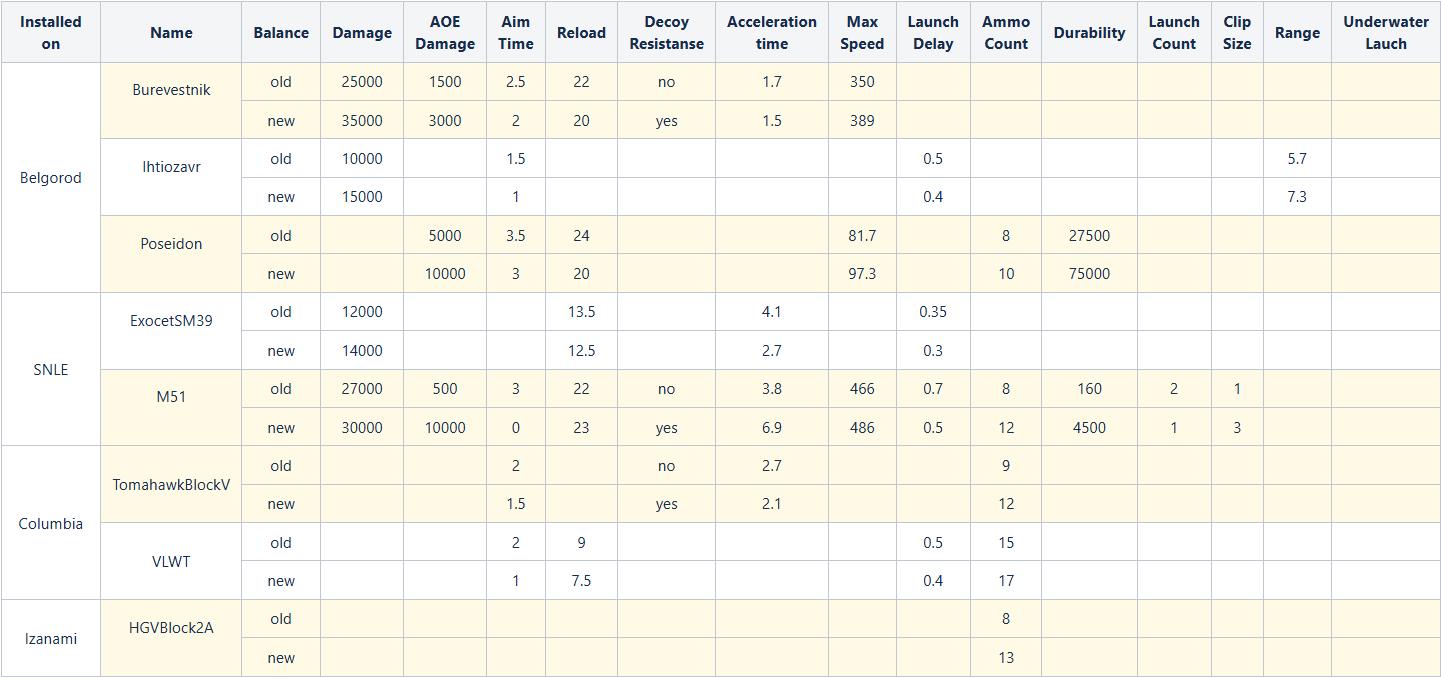Click Poseidon old aim time '3.5'
Image resolution: width=1441 pixels, height=677 pixels.
[516, 235]
